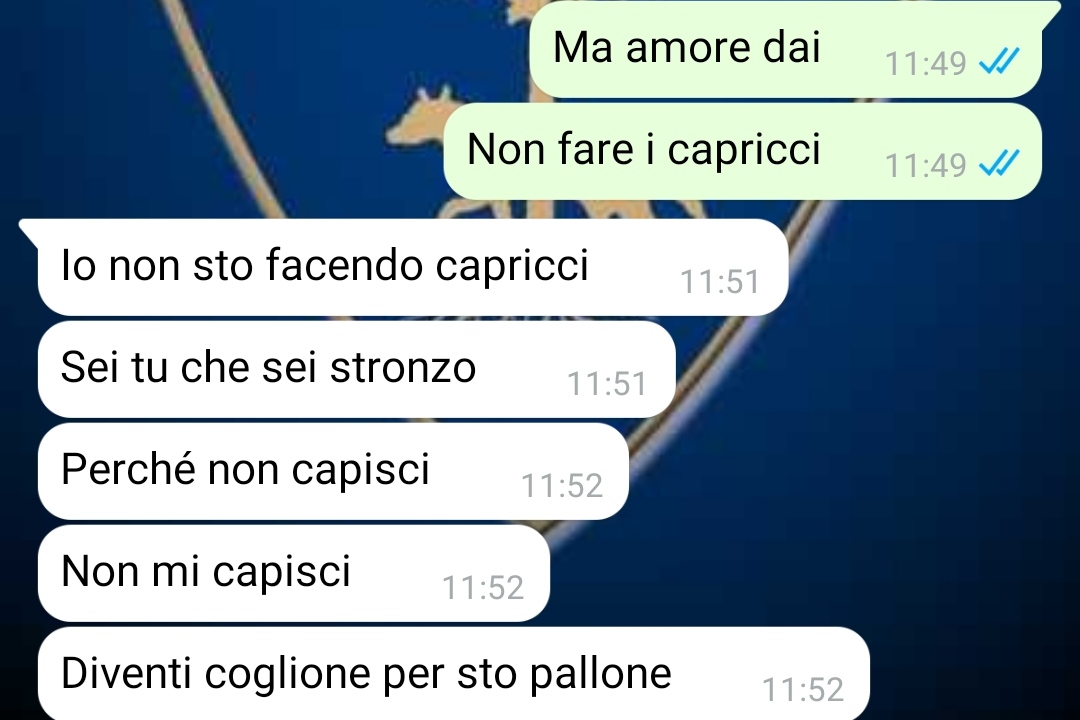This screenshot has height=720, width=1080.
Task: Select the 'Diventi coglione per sto pallone' message
Action: pyautogui.click(x=454, y=674)
